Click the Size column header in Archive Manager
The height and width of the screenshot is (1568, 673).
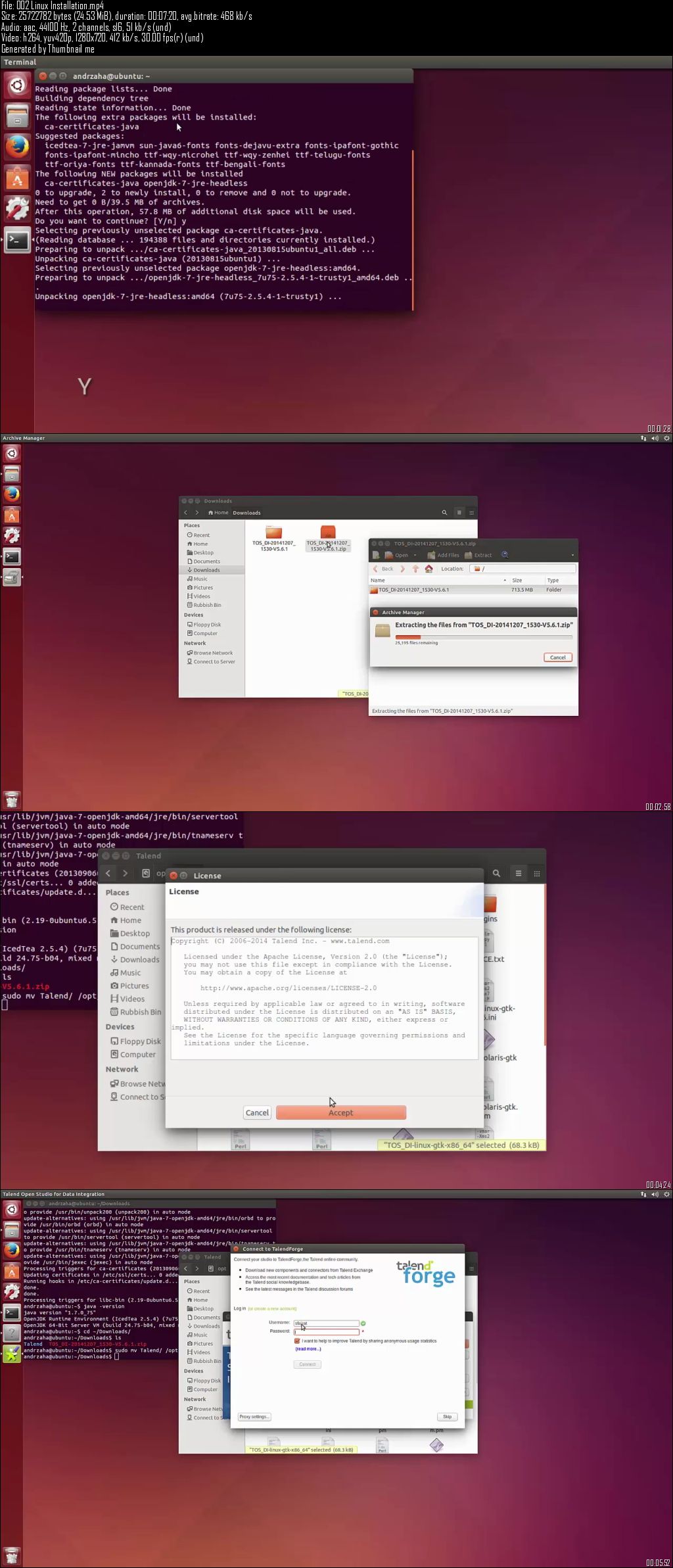click(x=526, y=581)
